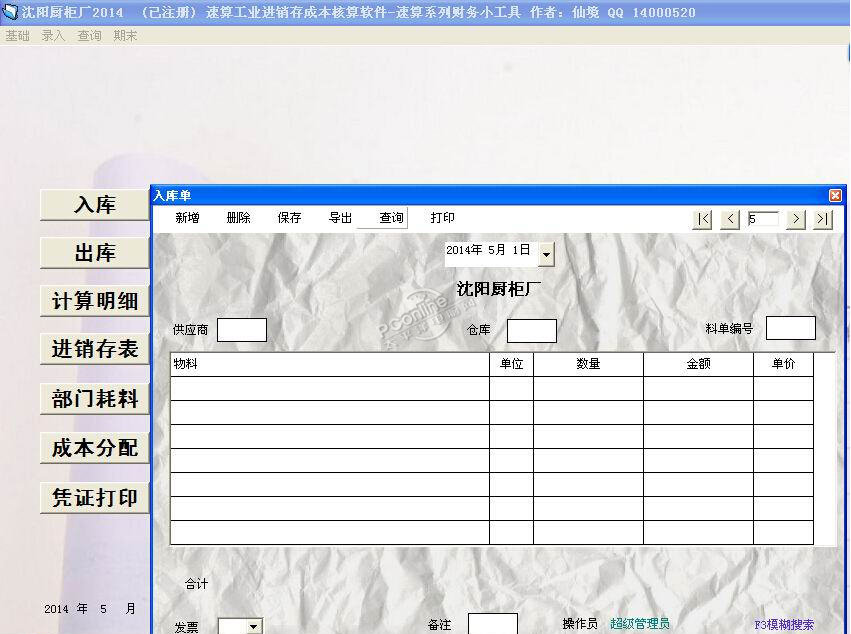Click the 沈阳厨柜厂 heading

[498, 289]
